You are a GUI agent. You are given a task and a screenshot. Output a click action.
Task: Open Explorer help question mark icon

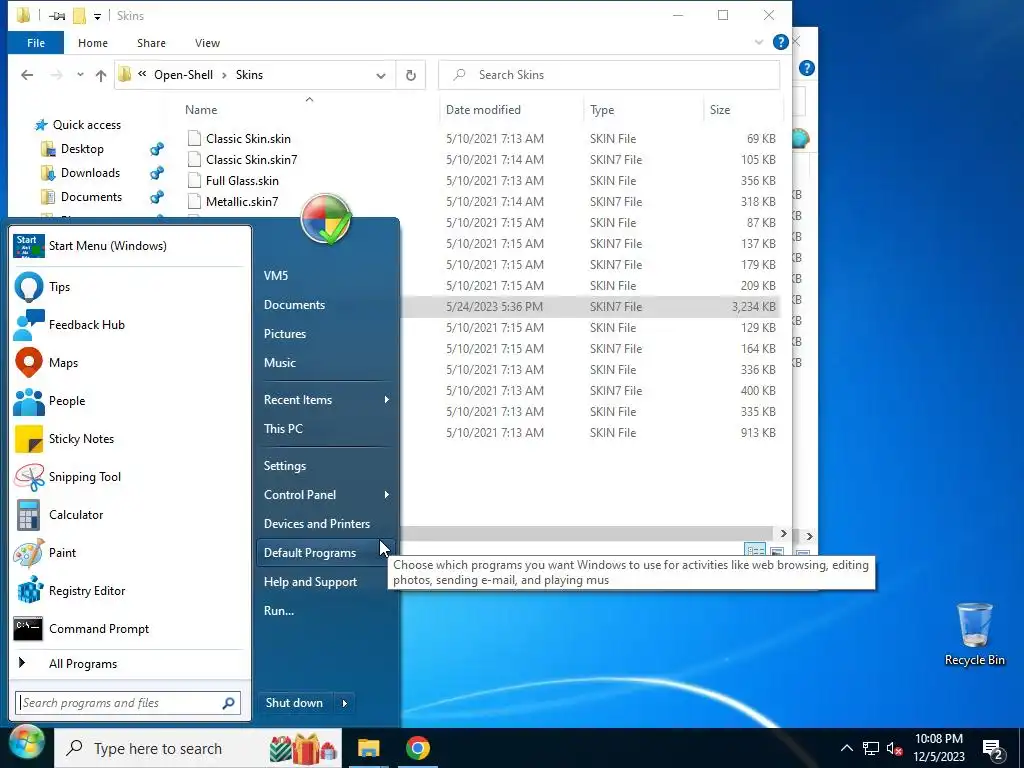click(x=780, y=42)
